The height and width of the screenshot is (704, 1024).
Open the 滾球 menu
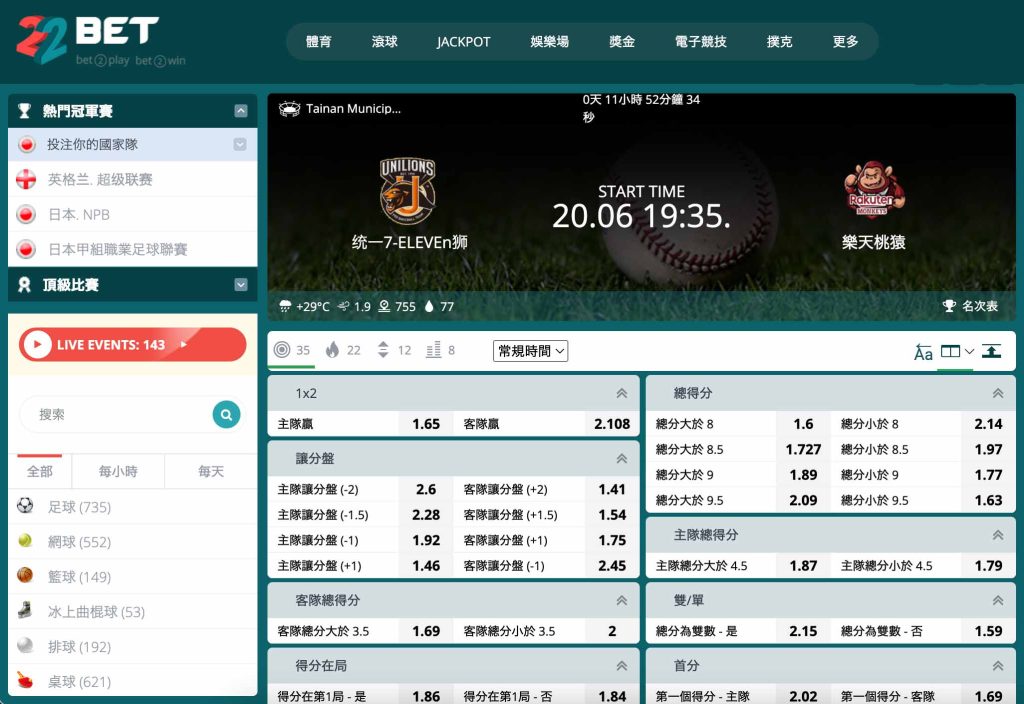click(x=385, y=42)
